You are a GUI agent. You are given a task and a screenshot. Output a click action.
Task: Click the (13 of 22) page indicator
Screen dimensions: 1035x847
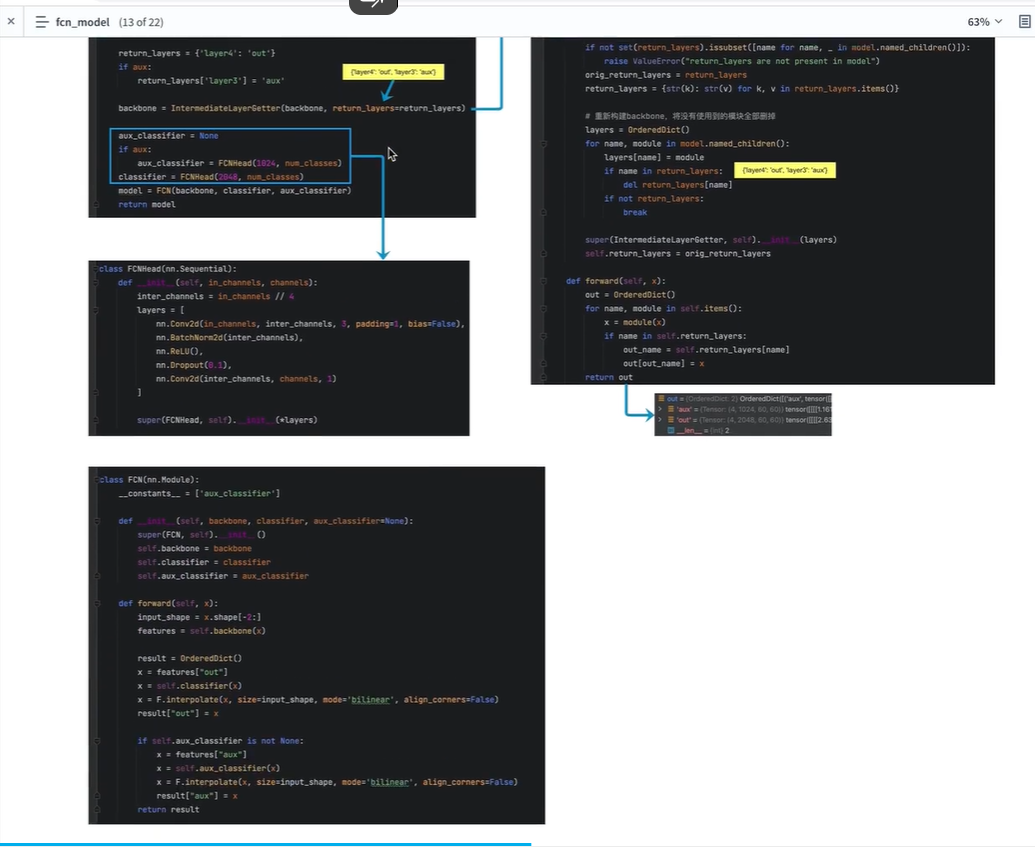point(141,22)
